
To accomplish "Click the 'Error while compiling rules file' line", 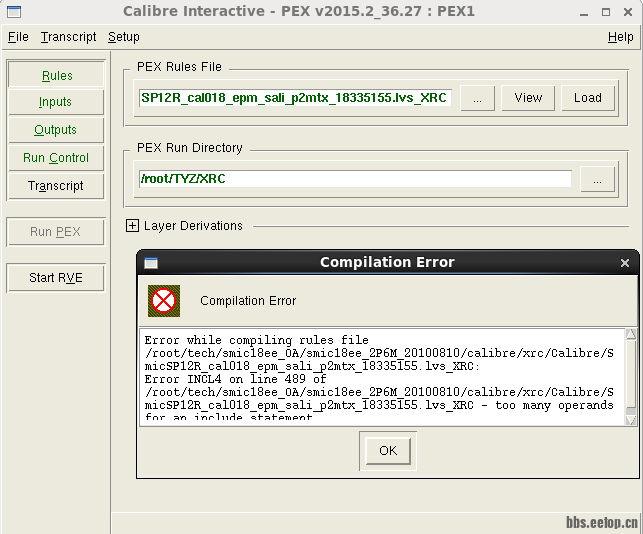I will pos(256,340).
